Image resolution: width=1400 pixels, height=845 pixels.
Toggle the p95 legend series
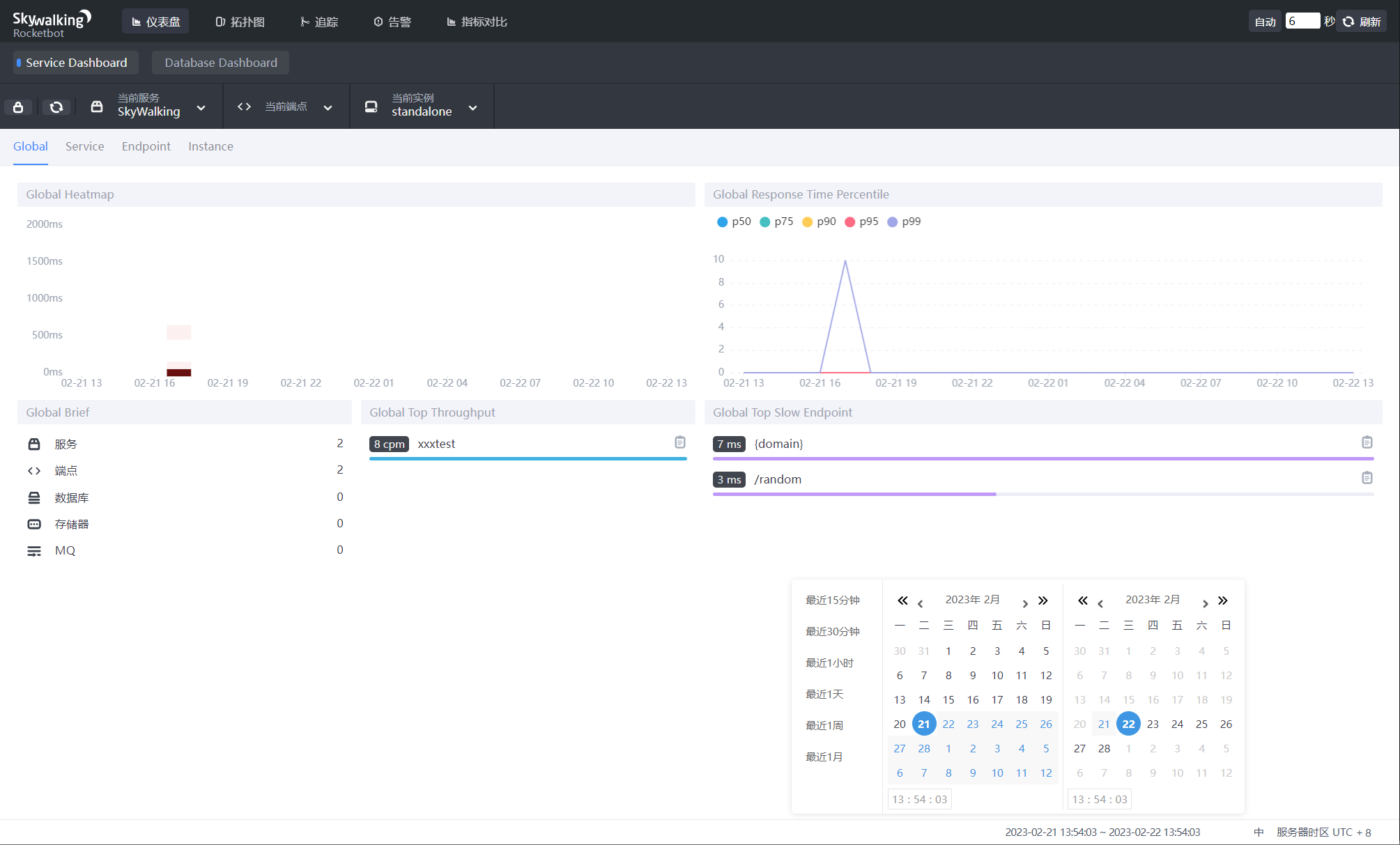pos(861,222)
